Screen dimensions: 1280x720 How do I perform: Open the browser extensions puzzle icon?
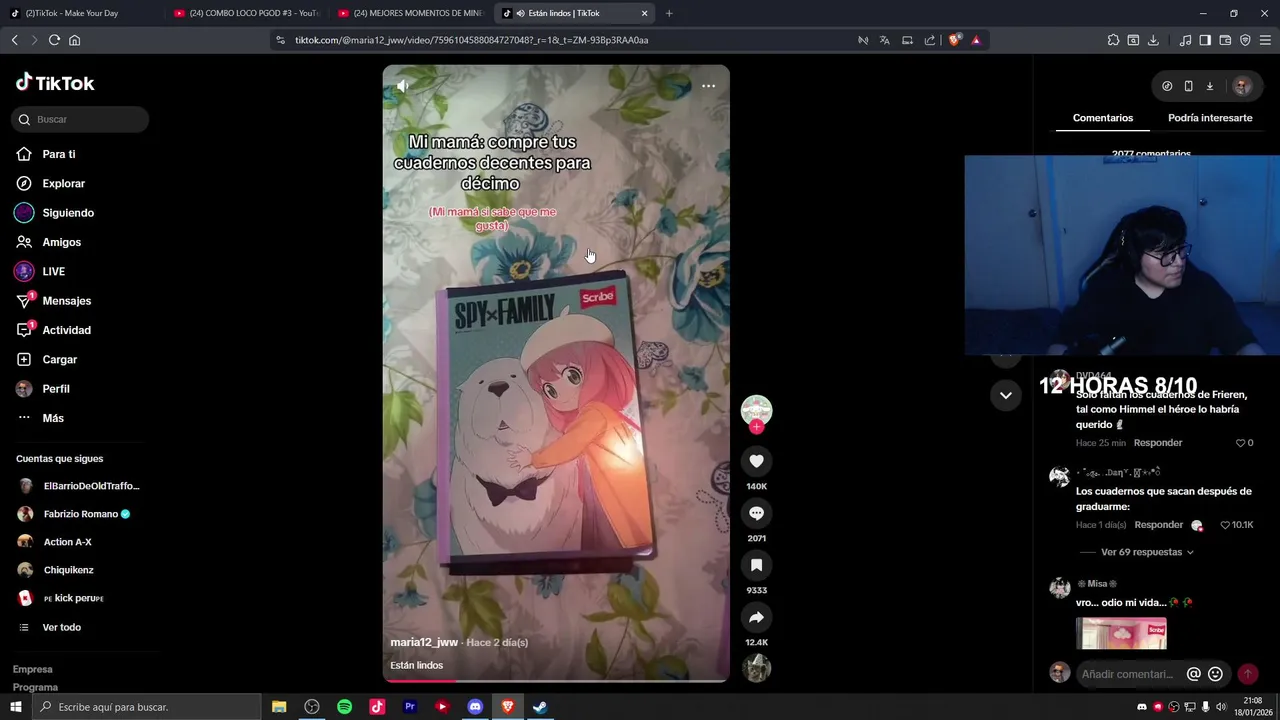click(1113, 40)
